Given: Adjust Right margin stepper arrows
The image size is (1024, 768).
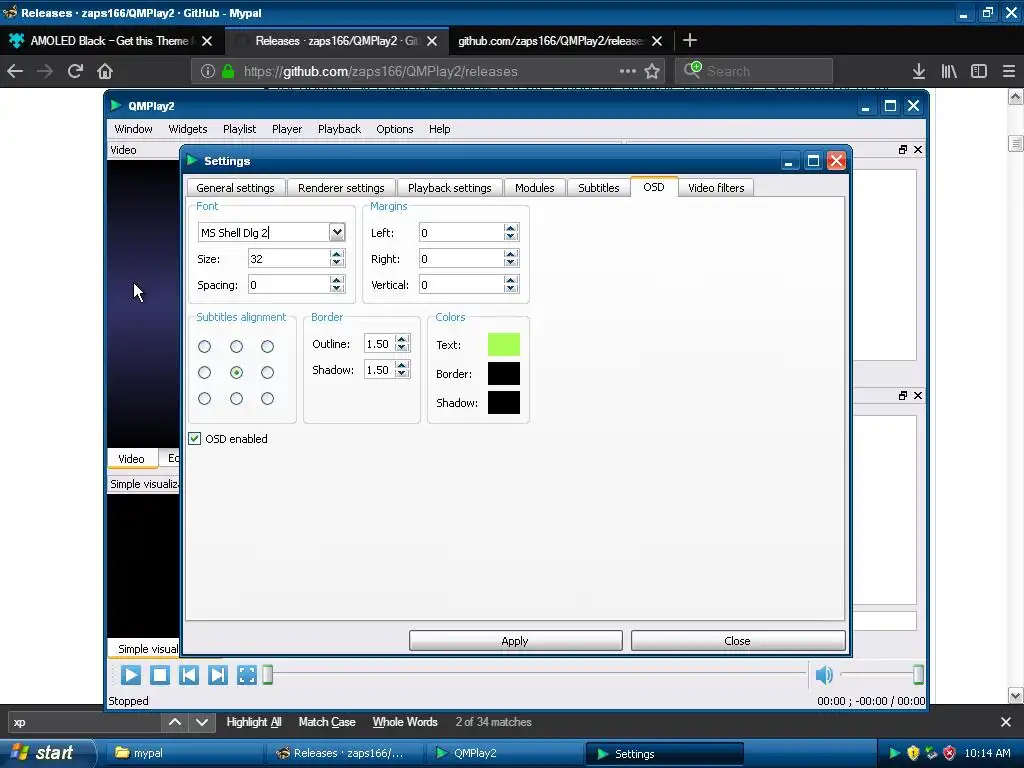Looking at the screenshot, I should tap(511, 259).
